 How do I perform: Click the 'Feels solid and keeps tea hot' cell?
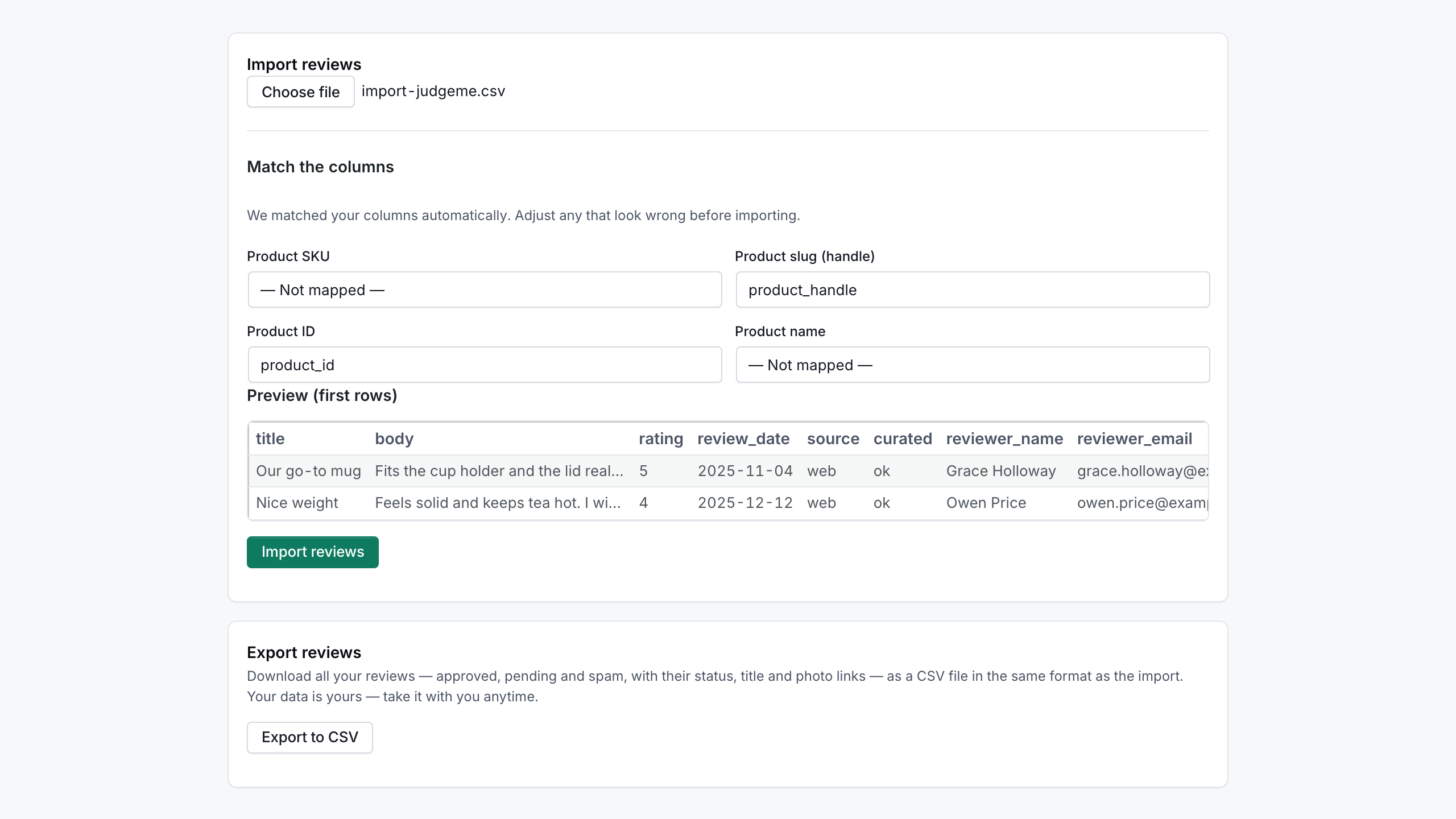(x=499, y=503)
